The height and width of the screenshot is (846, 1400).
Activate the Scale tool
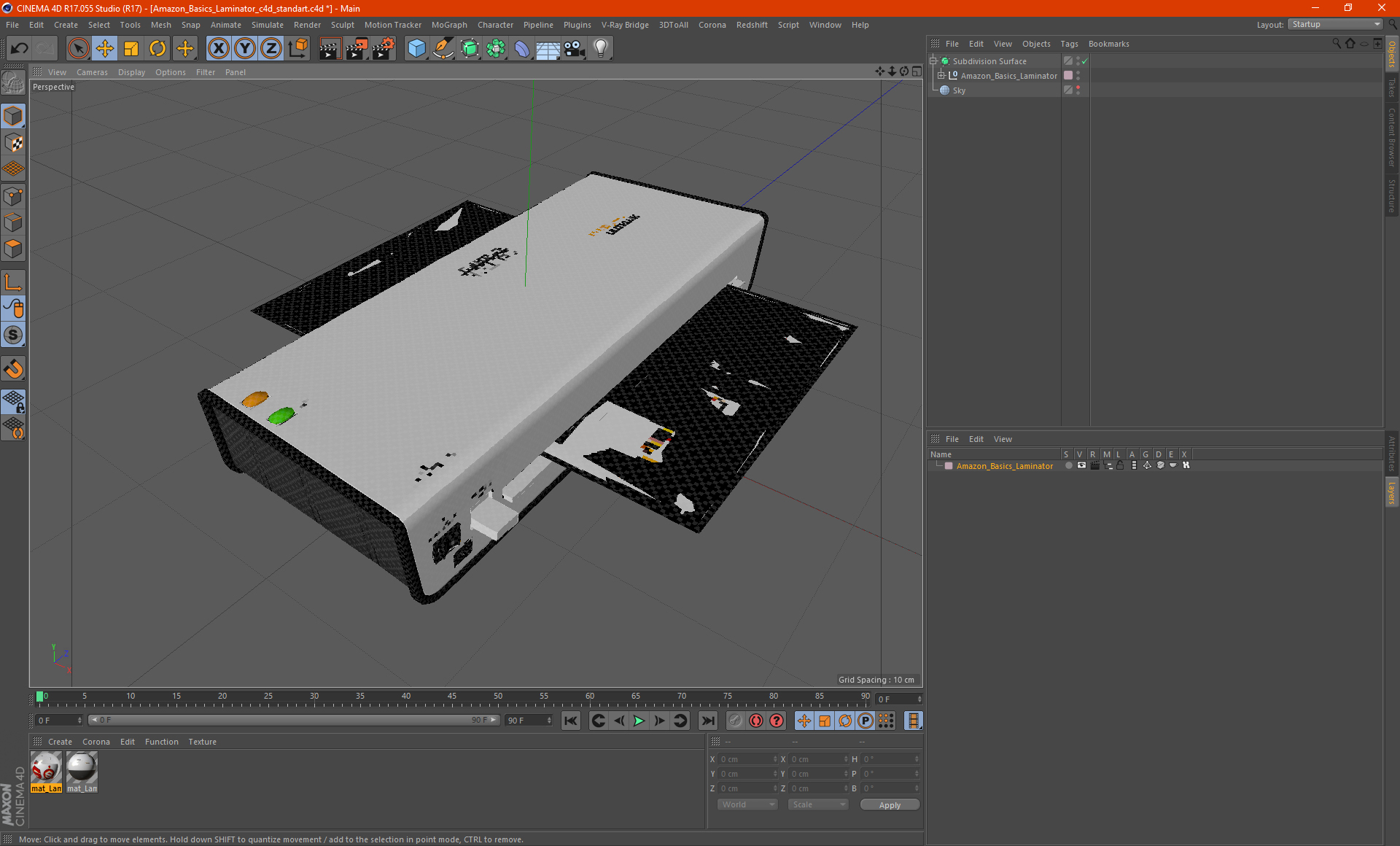131,49
